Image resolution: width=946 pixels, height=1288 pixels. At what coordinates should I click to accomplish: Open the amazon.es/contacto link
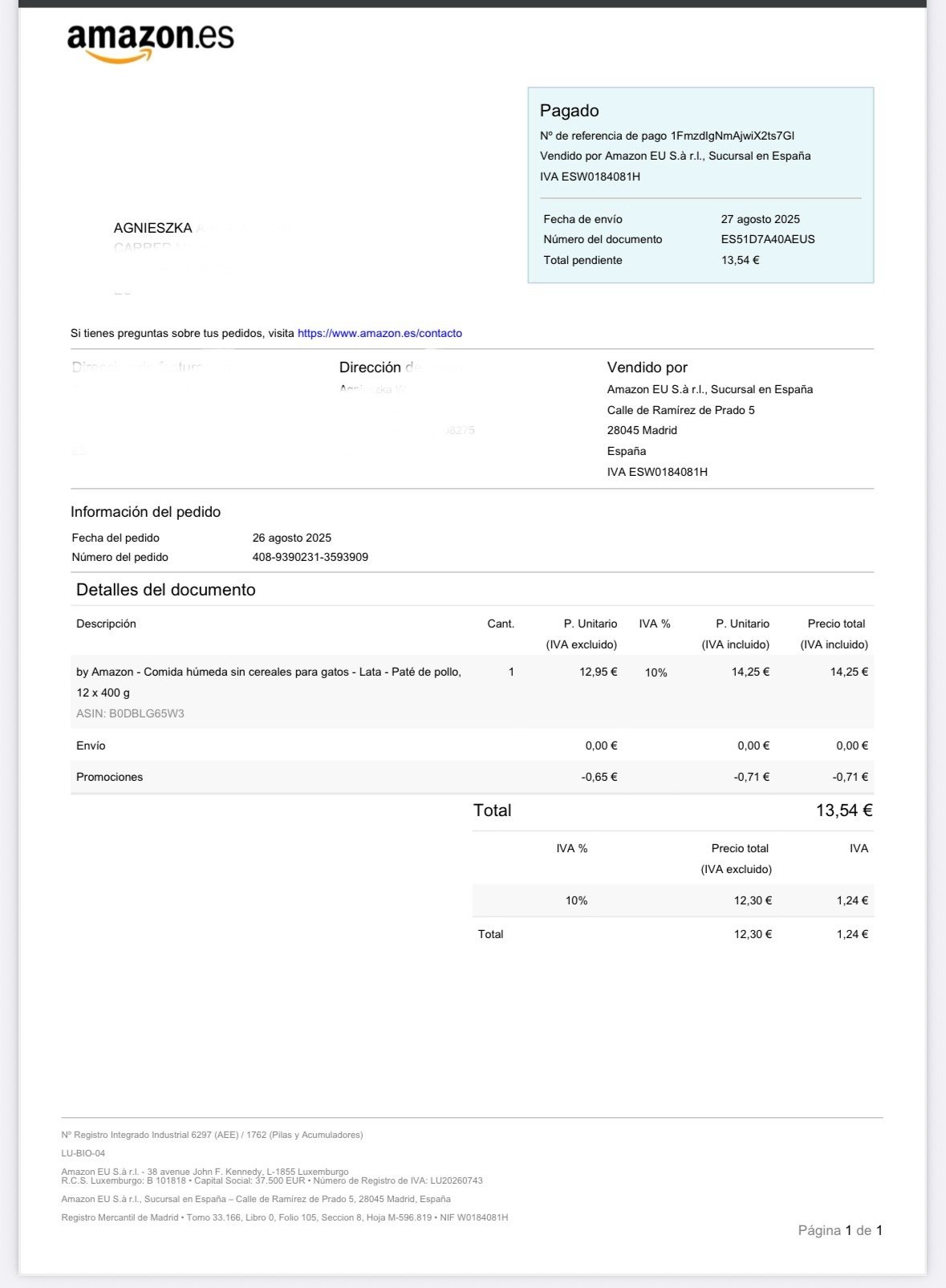click(380, 333)
